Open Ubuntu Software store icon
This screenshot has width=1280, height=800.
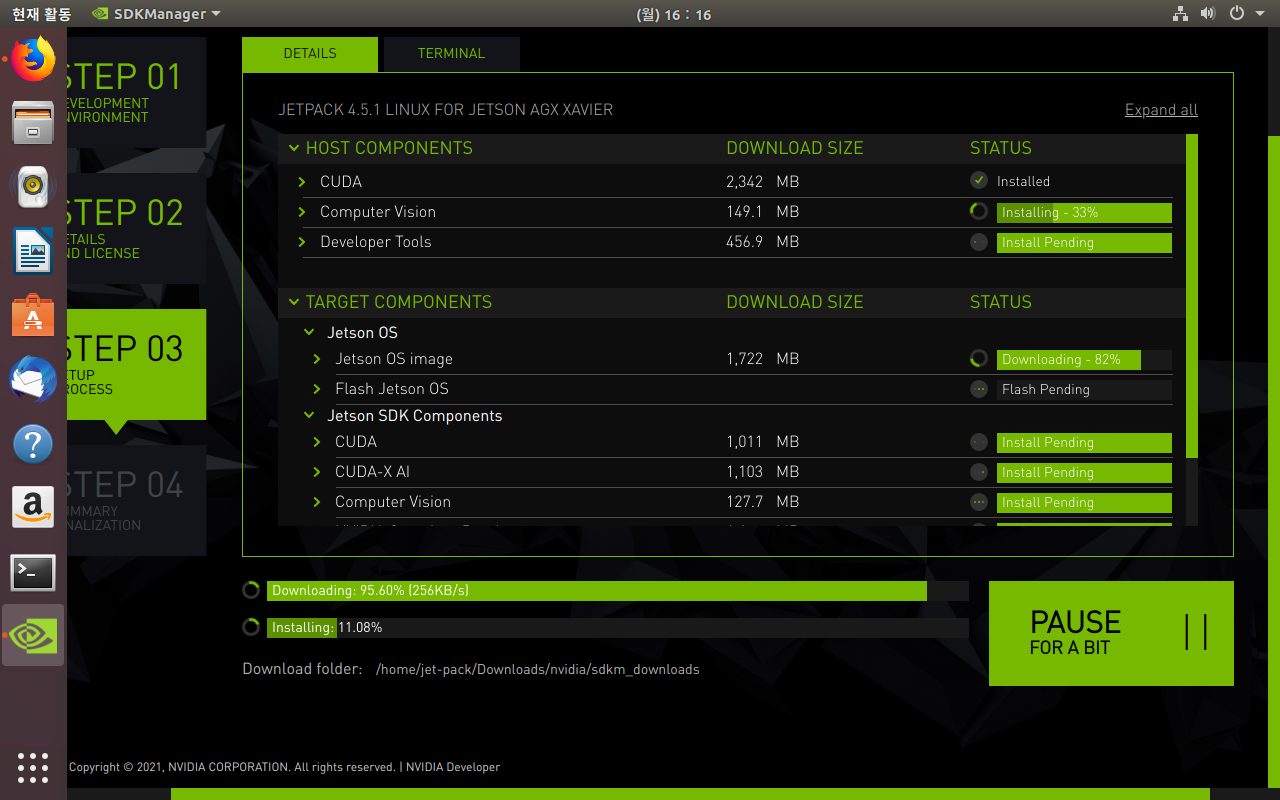click(33, 315)
